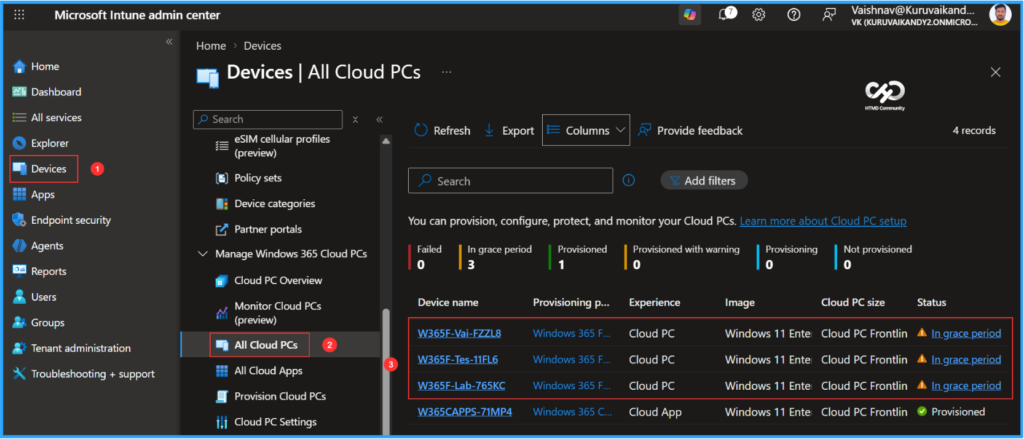Open Copilot from the top bar
The width and height of the screenshot is (1024, 439).
pyautogui.click(x=690, y=14)
